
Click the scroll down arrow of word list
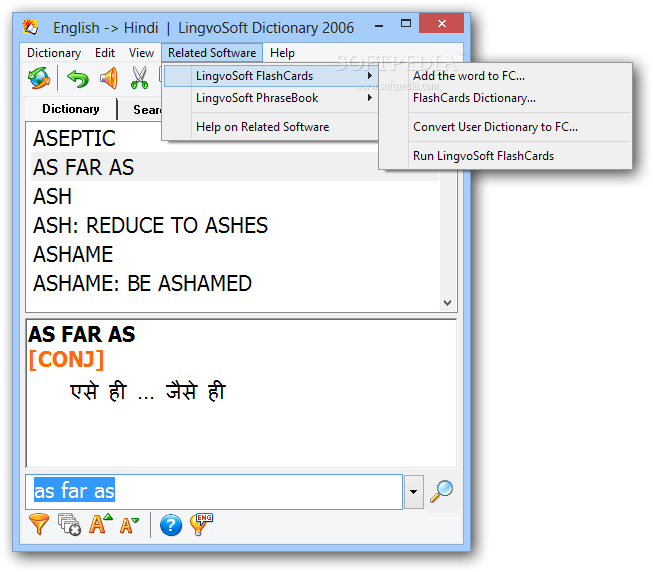[448, 303]
